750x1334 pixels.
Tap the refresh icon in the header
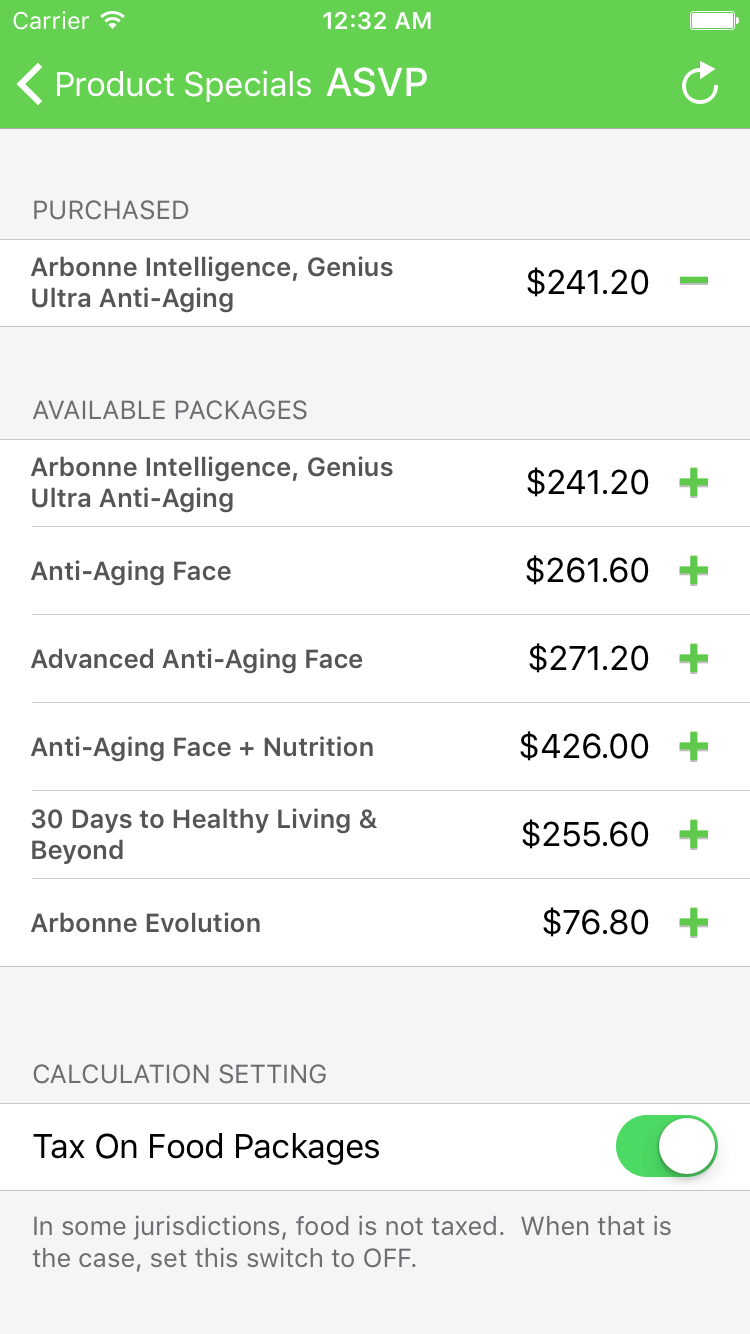coord(700,84)
